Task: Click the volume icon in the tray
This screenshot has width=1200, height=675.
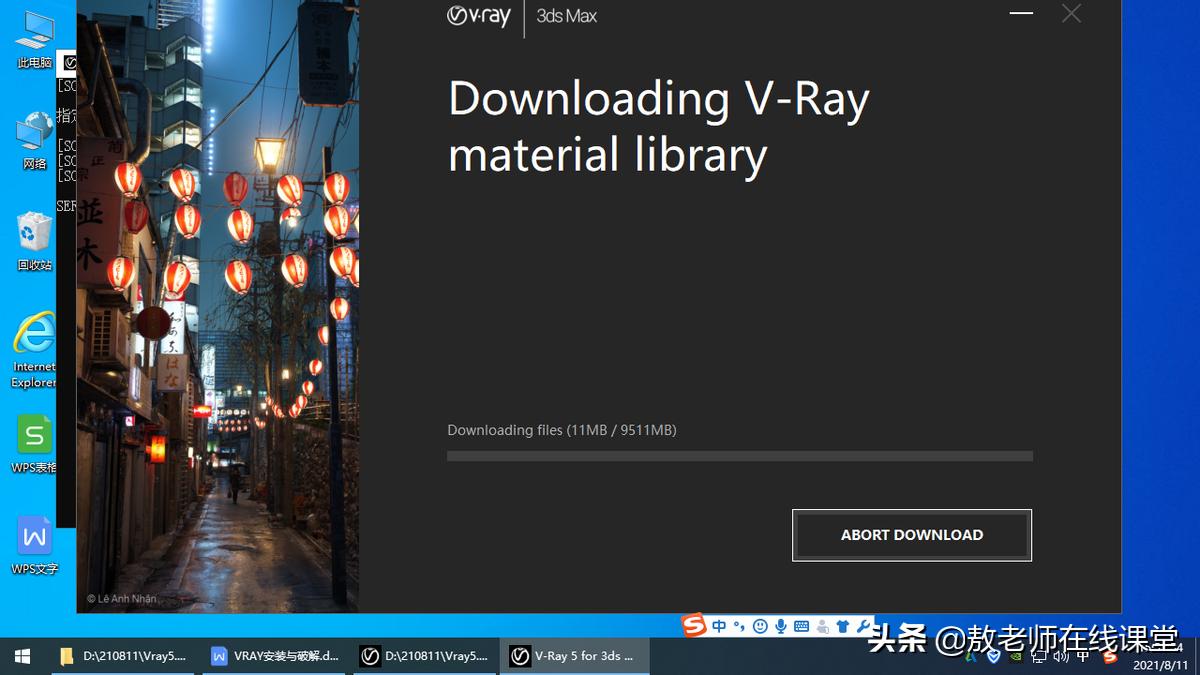Action: pyautogui.click(x=1061, y=656)
